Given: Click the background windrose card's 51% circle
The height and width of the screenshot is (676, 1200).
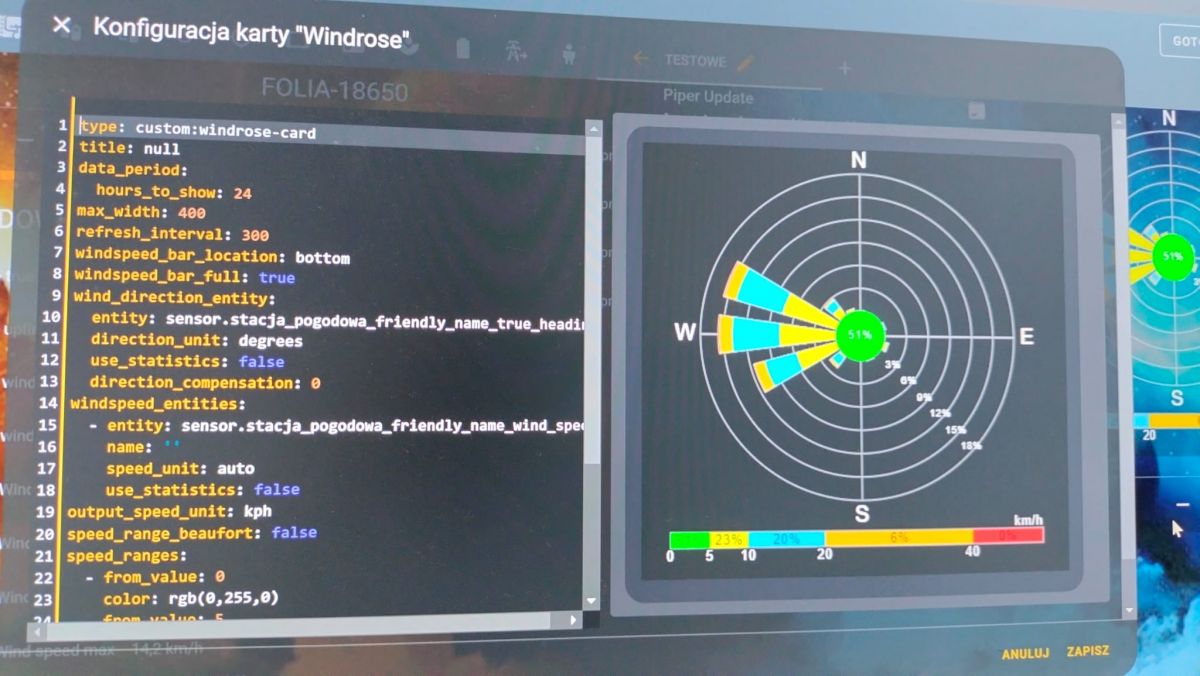Looking at the screenshot, I should [x=1172, y=256].
